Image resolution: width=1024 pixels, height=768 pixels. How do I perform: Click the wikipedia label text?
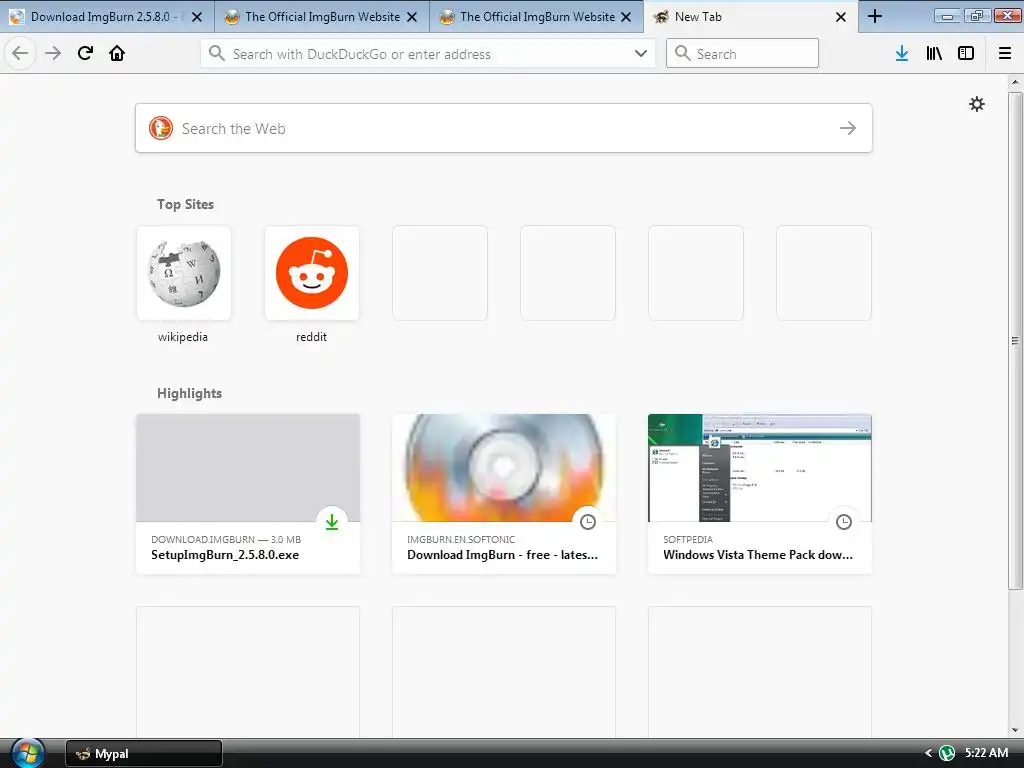[x=183, y=337]
